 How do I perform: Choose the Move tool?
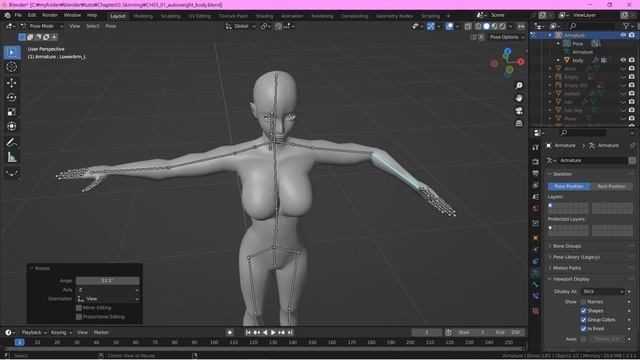coord(11,83)
